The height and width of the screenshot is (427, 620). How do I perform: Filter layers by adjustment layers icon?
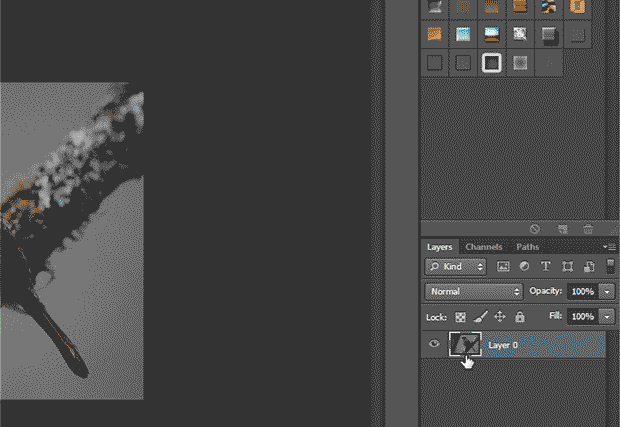pos(524,266)
